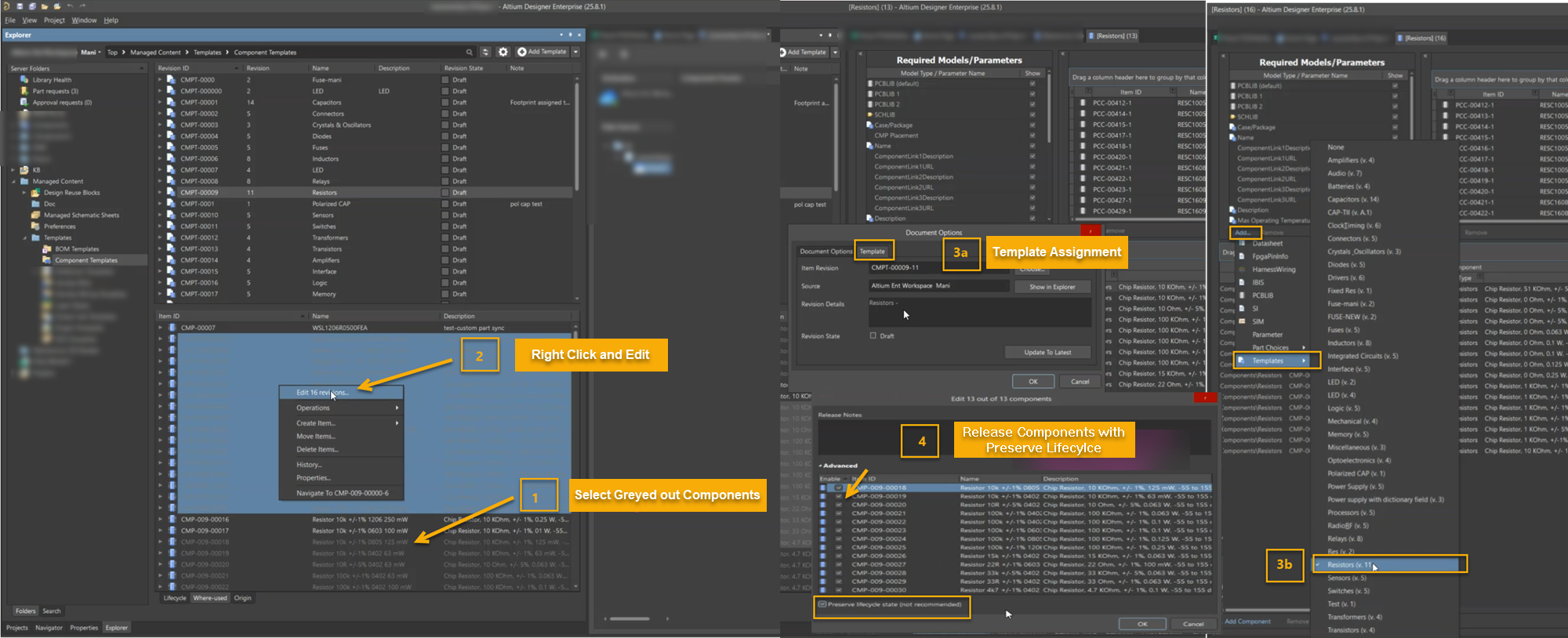Click the refresh icon beside the search magnifier

coord(485,52)
